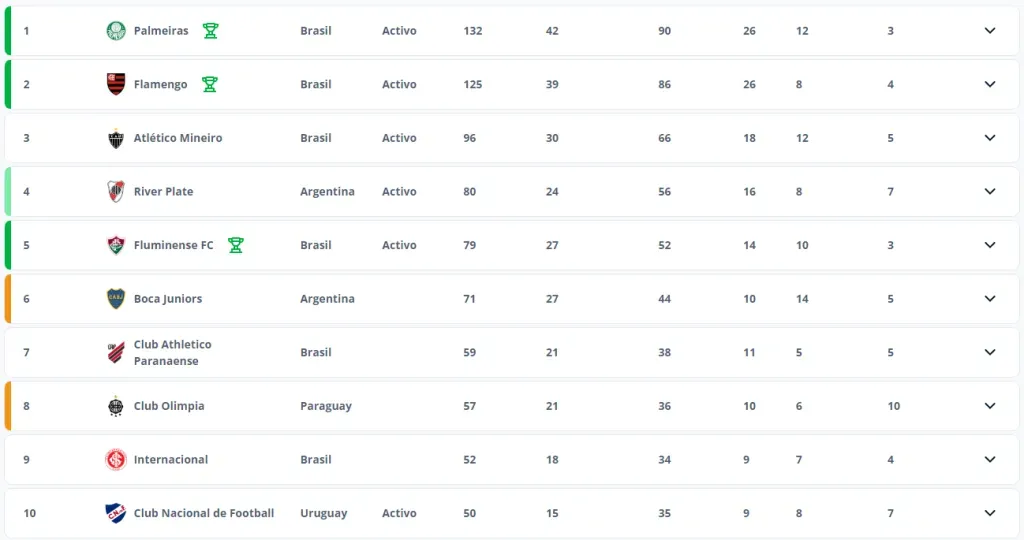Click the trophy icon beside Fluminense FC

point(235,245)
